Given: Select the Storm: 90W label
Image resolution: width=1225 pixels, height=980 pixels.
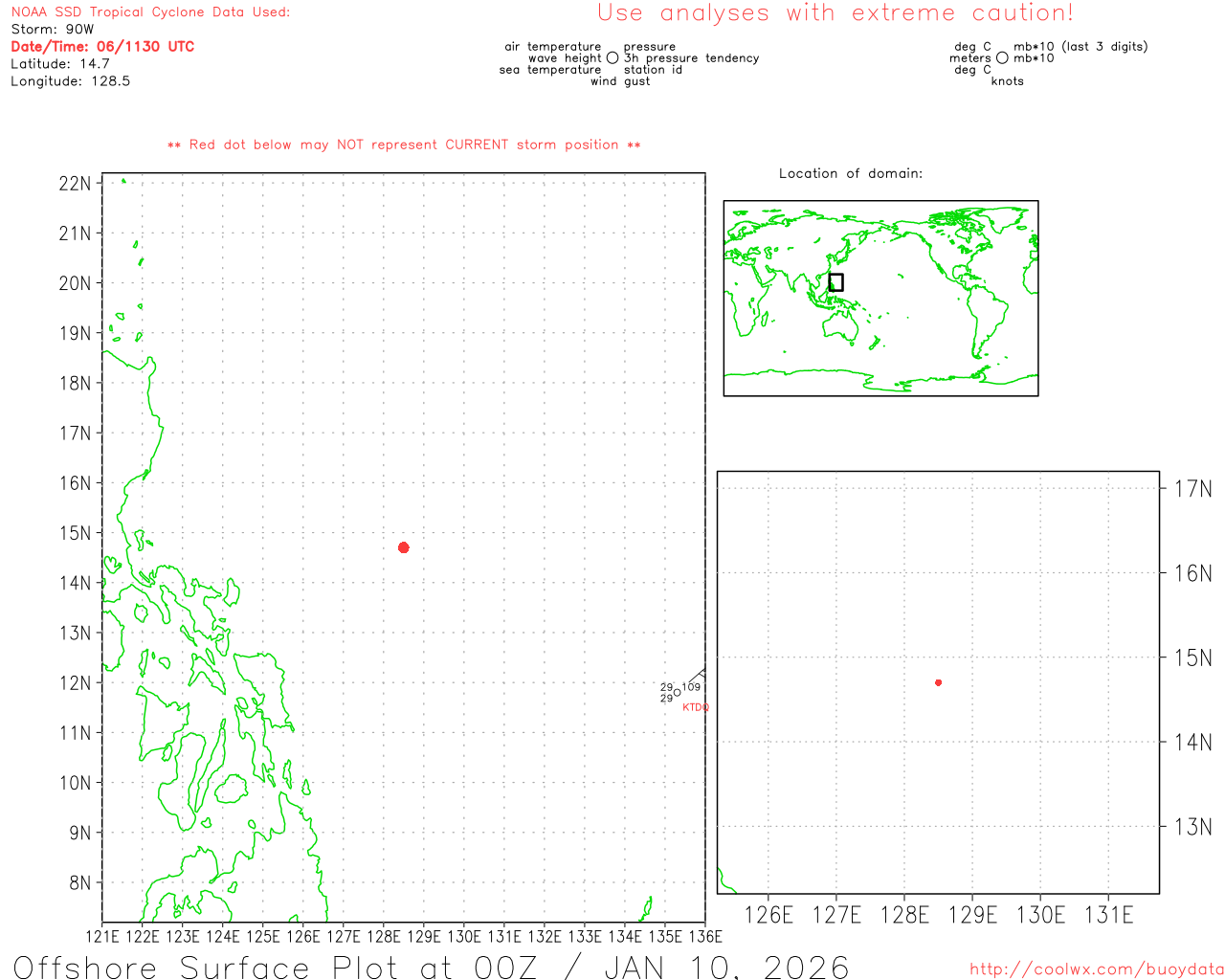Looking at the screenshot, I should (53, 30).
